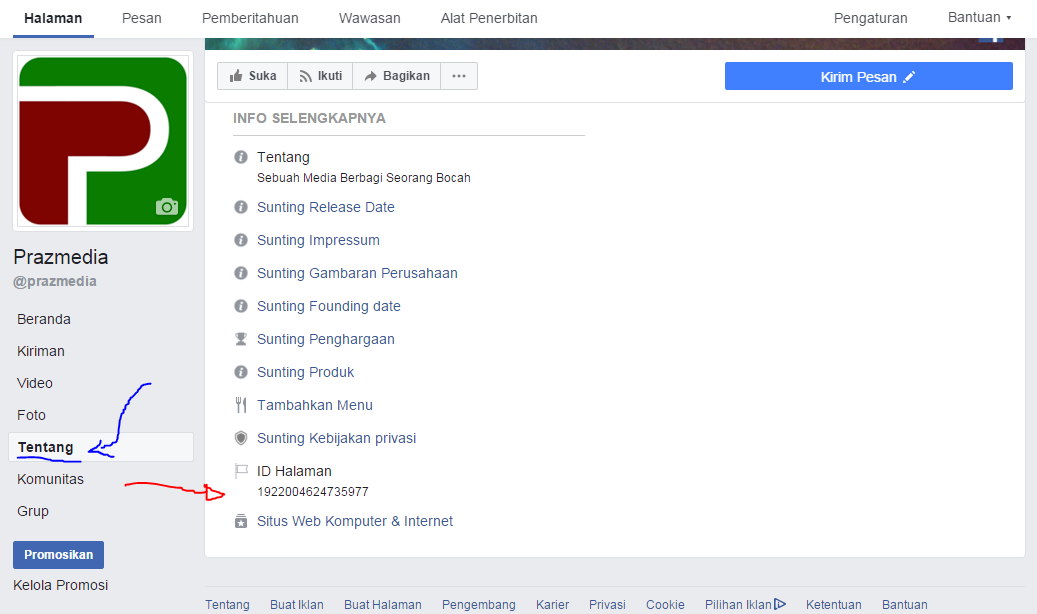Click the flag icon beside ID Halaman
Viewport: 1037px width, 614px height.
[x=240, y=470]
